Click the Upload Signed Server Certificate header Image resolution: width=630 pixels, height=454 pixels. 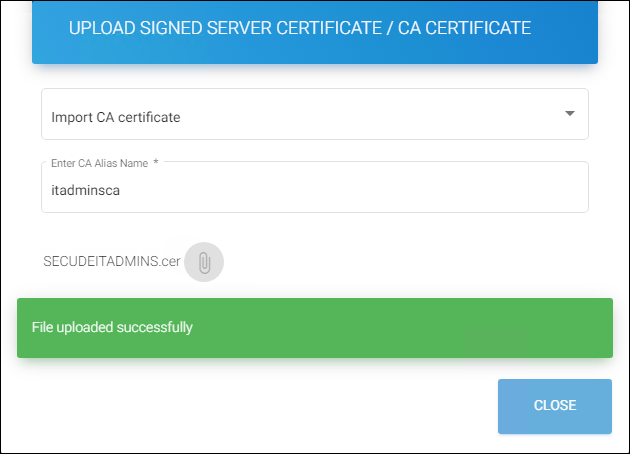[300, 28]
